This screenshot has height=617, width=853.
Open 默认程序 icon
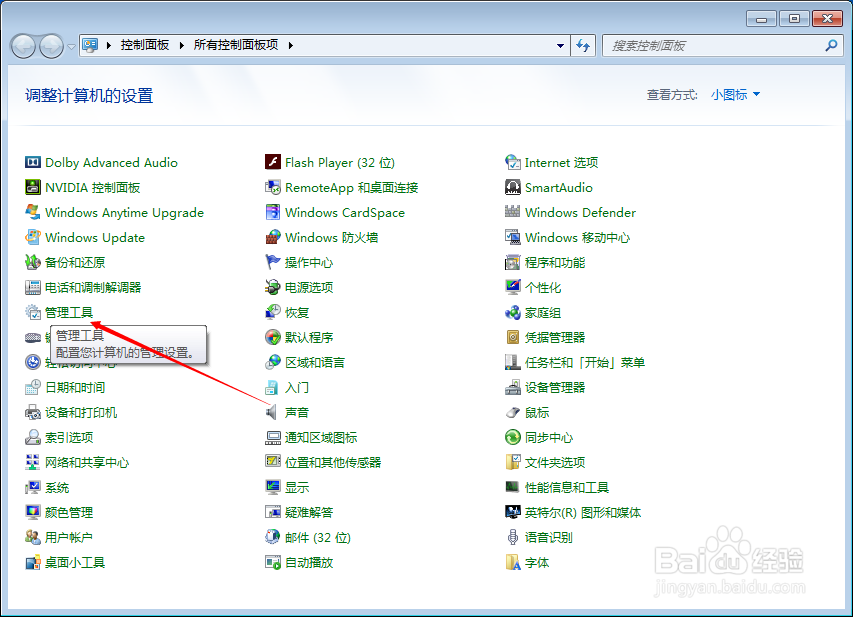(x=273, y=337)
